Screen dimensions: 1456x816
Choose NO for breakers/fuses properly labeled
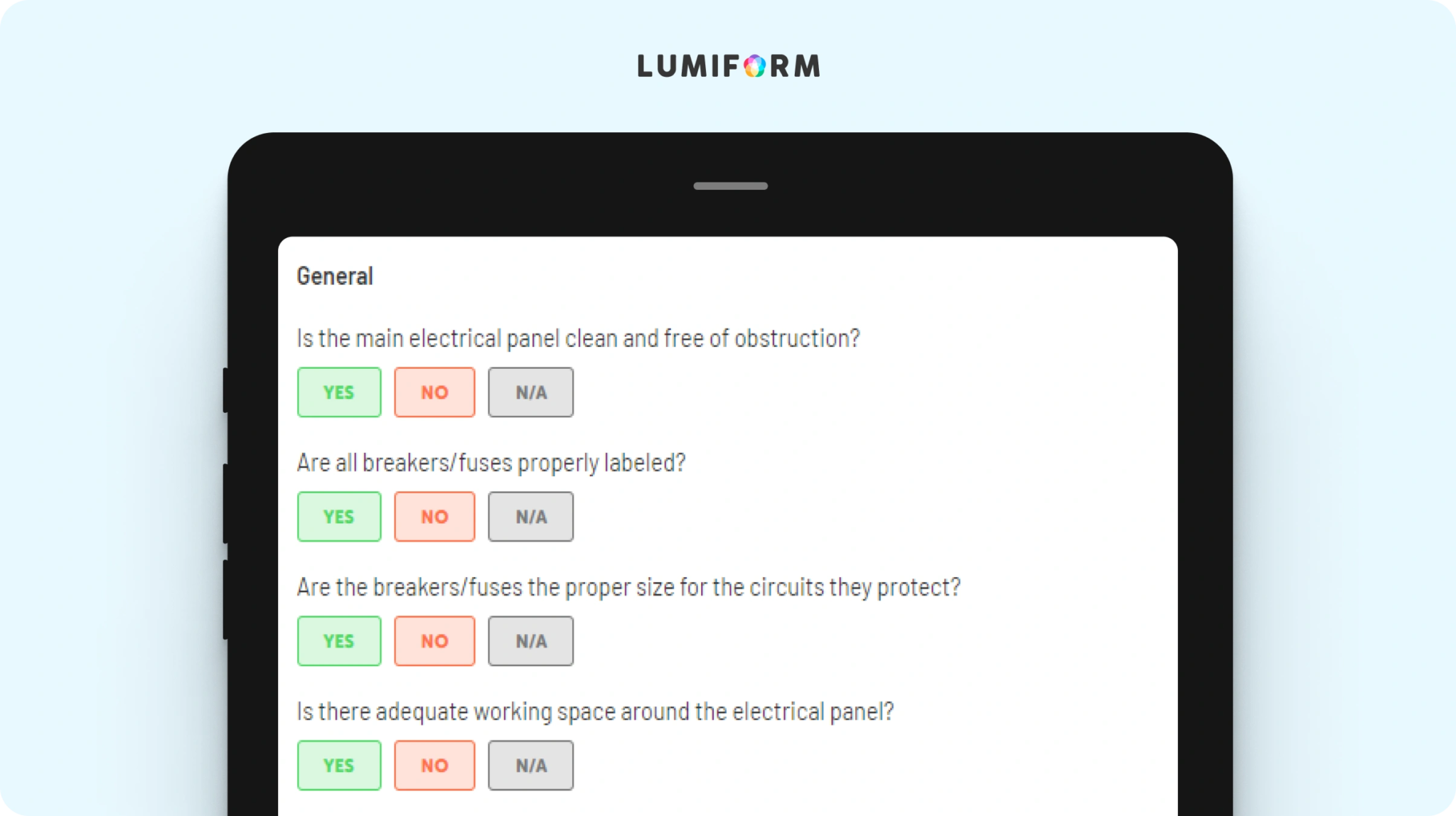(434, 517)
